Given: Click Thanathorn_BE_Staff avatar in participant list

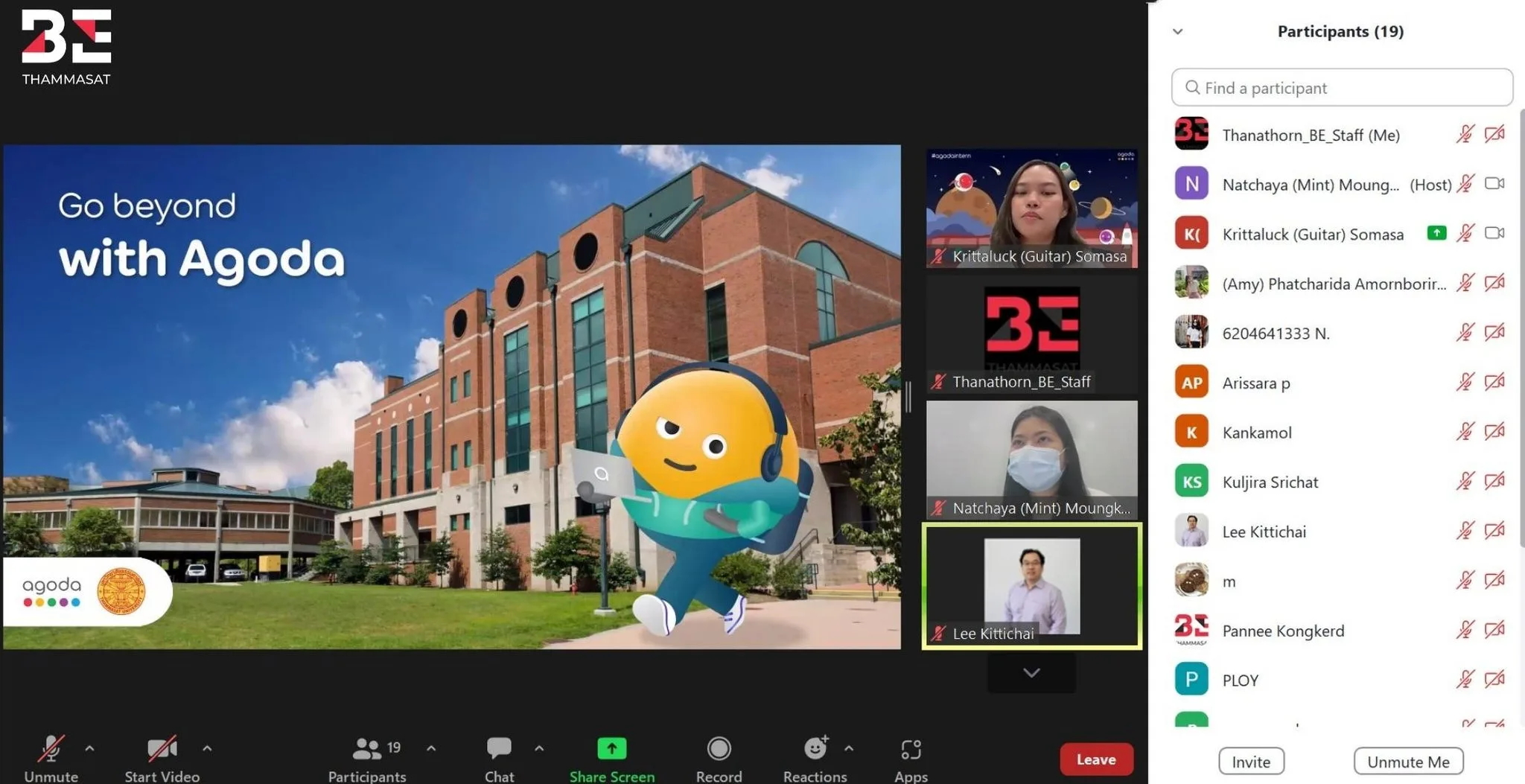Looking at the screenshot, I should 1191,135.
